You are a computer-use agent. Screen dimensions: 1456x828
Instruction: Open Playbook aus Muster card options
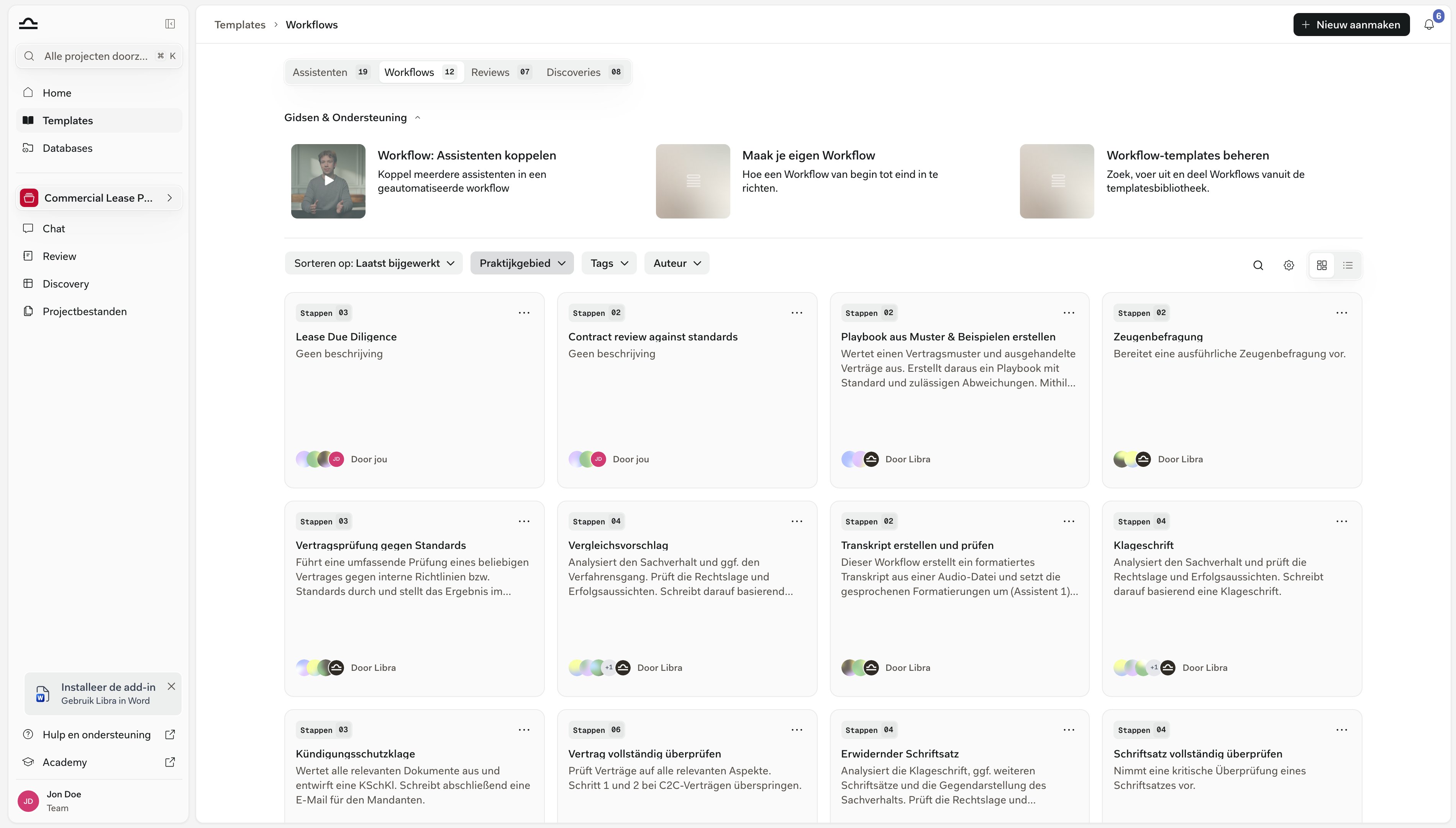tap(1068, 313)
